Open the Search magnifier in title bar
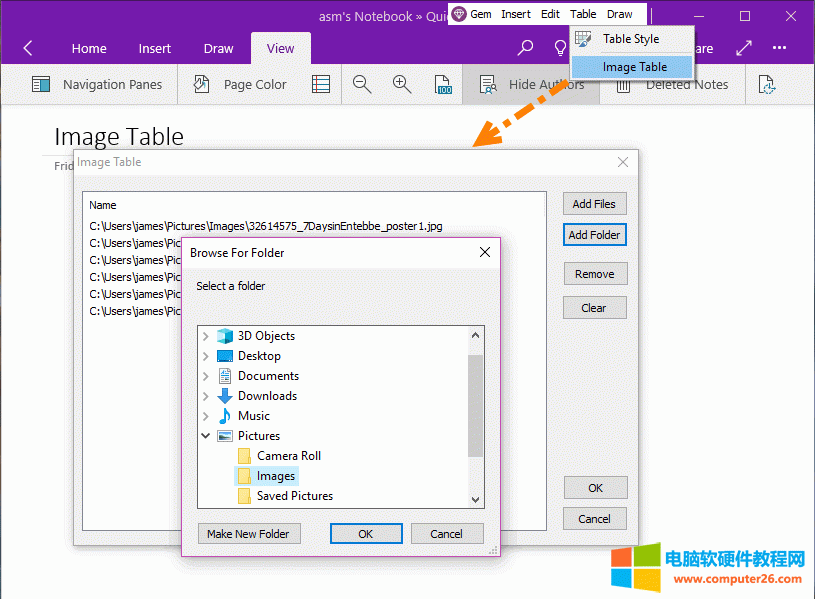The image size is (815, 599). coord(525,48)
